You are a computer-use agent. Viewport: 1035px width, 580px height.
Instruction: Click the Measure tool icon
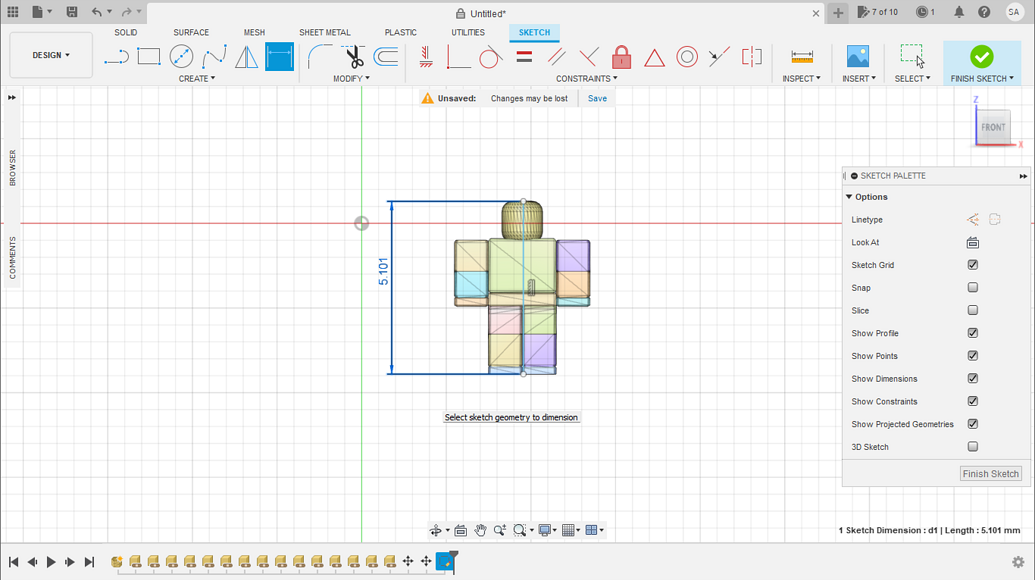801,57
